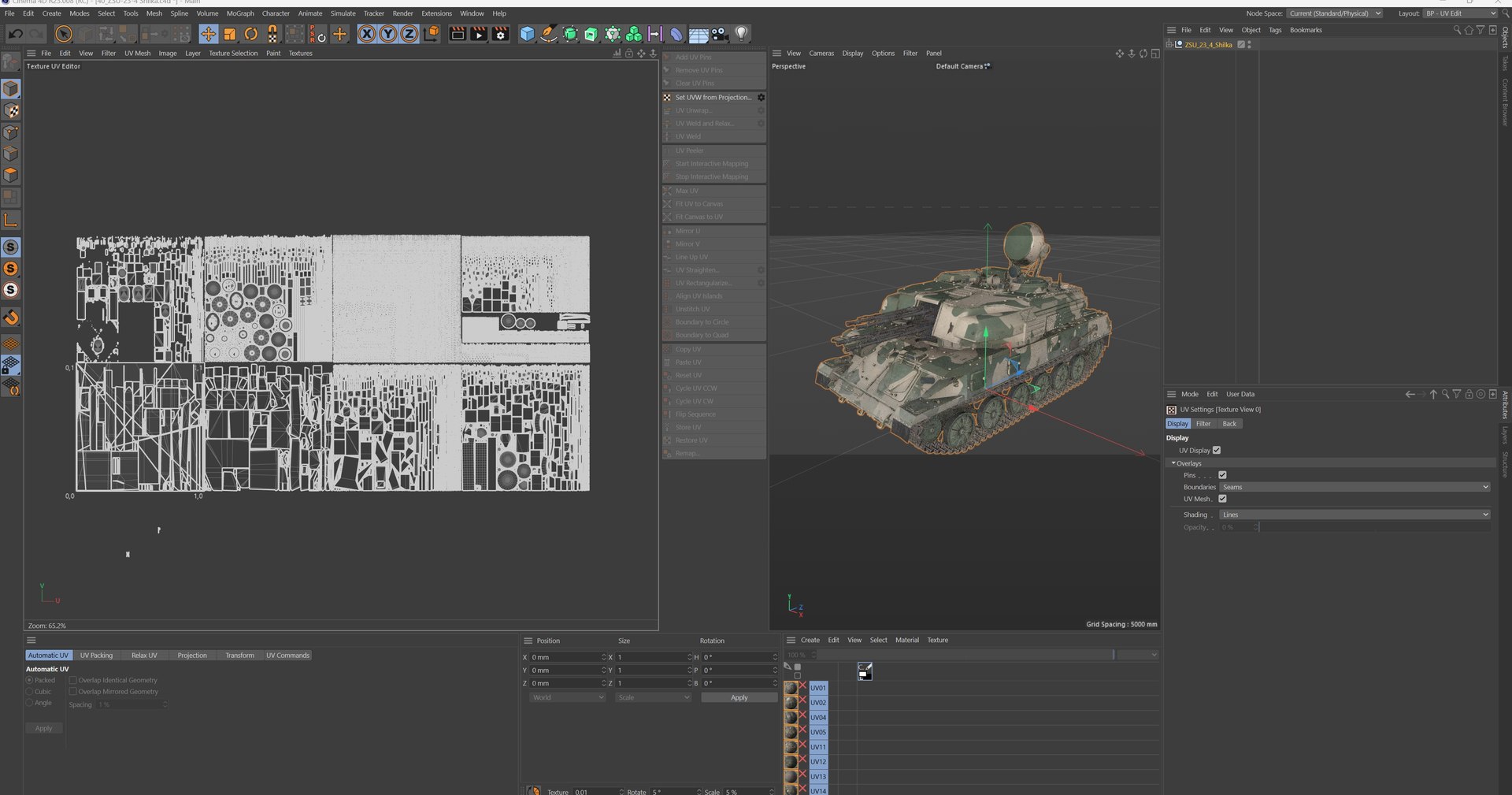The height and width of the screenshot is (795, 1512).
Task: Select the Live Selection arrow tool
Action: pyautogui.click(x=64, y=34)
